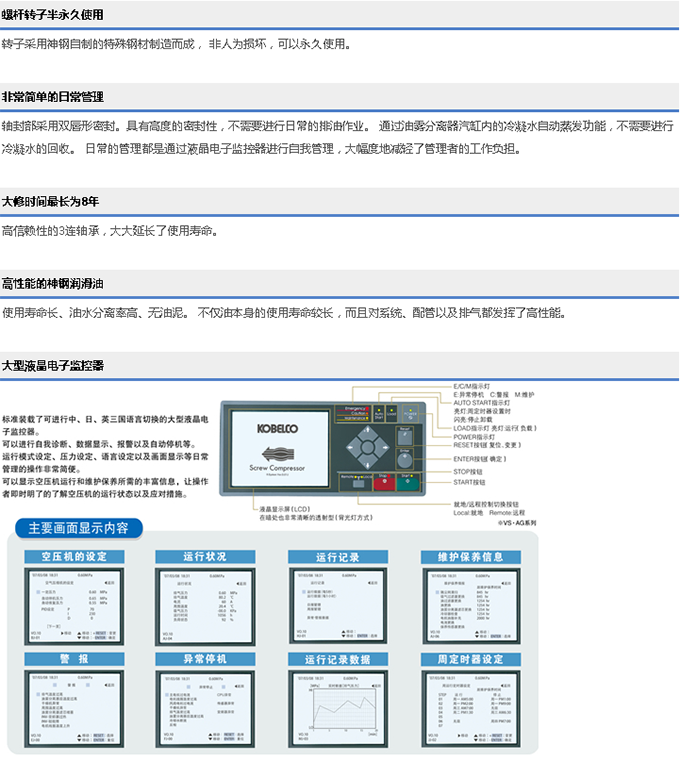Image resolution: width=680 pixels, height=779 pixels.
Task: Open the 运行状况 screen thumbnail
Action: coord(205,607)
